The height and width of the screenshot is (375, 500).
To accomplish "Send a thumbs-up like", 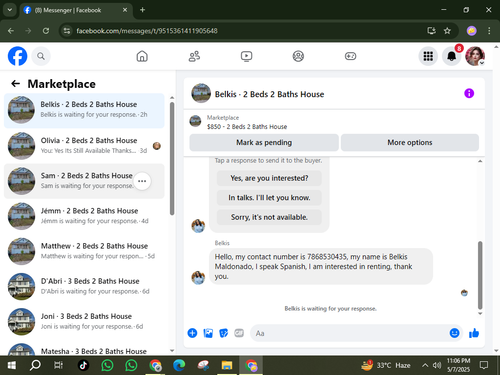I will pos(474,333).
